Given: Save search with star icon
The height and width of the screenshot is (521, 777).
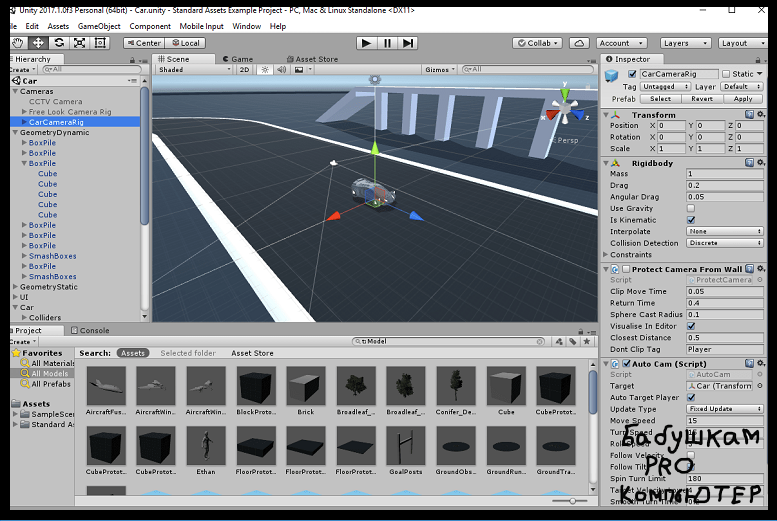Looking at the screenshot, I should point(587,341).
